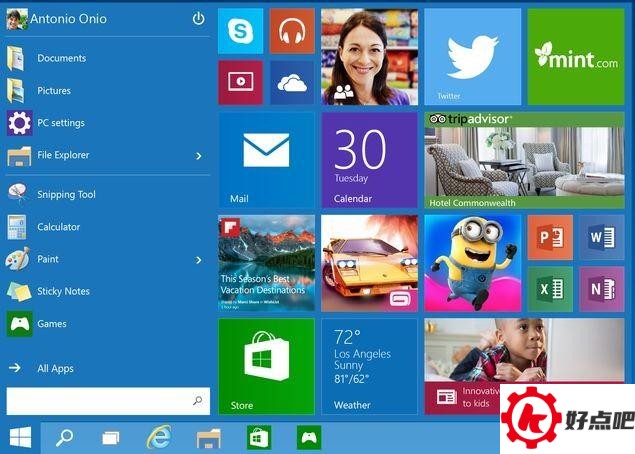The width and height of the screenshot is (635, 454).
Task: Open the Weather tile for Los Angeles
Action: click(369, 366)
